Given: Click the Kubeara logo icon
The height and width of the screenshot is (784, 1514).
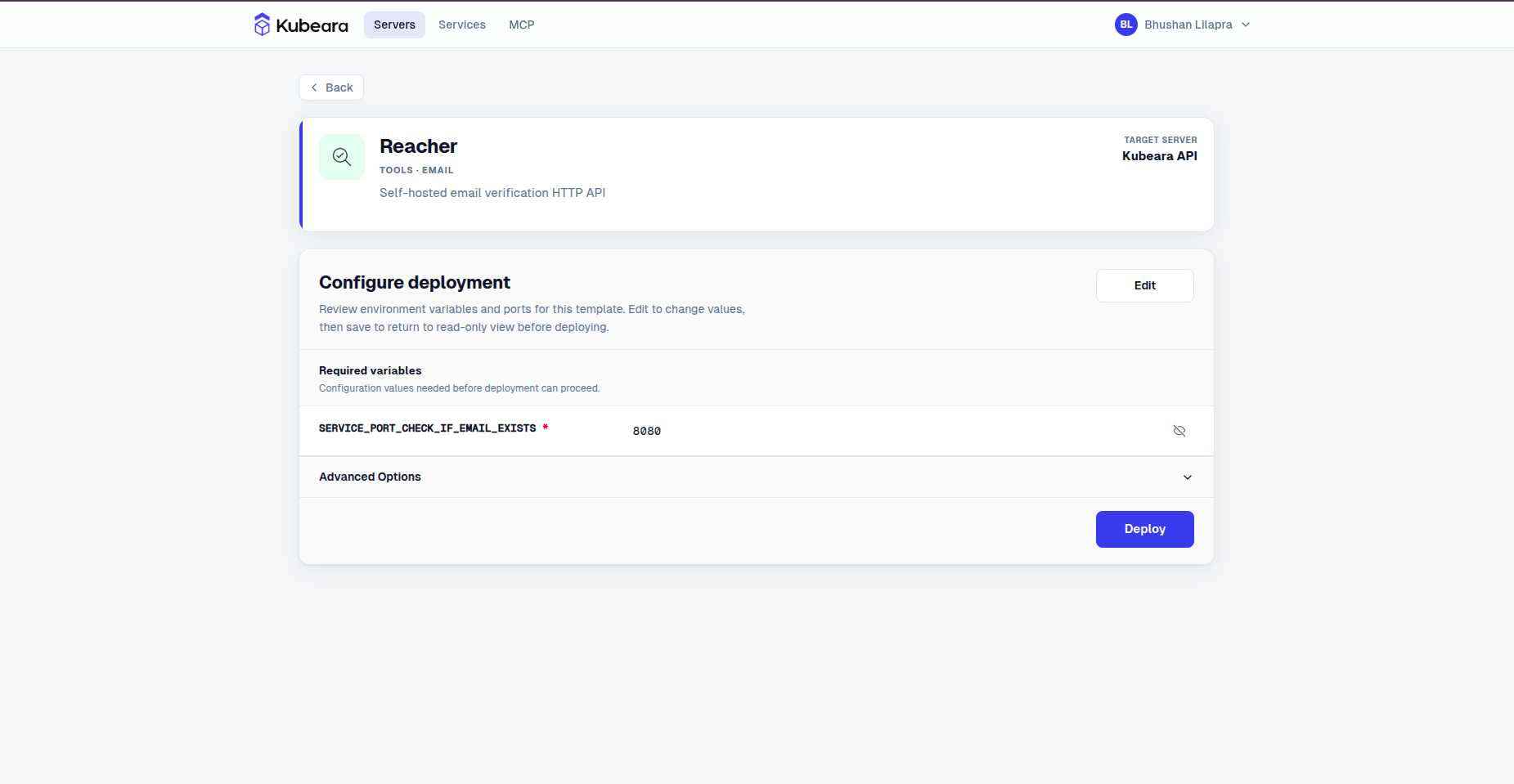Looking at the screenshot, I should tap(262, 25).
